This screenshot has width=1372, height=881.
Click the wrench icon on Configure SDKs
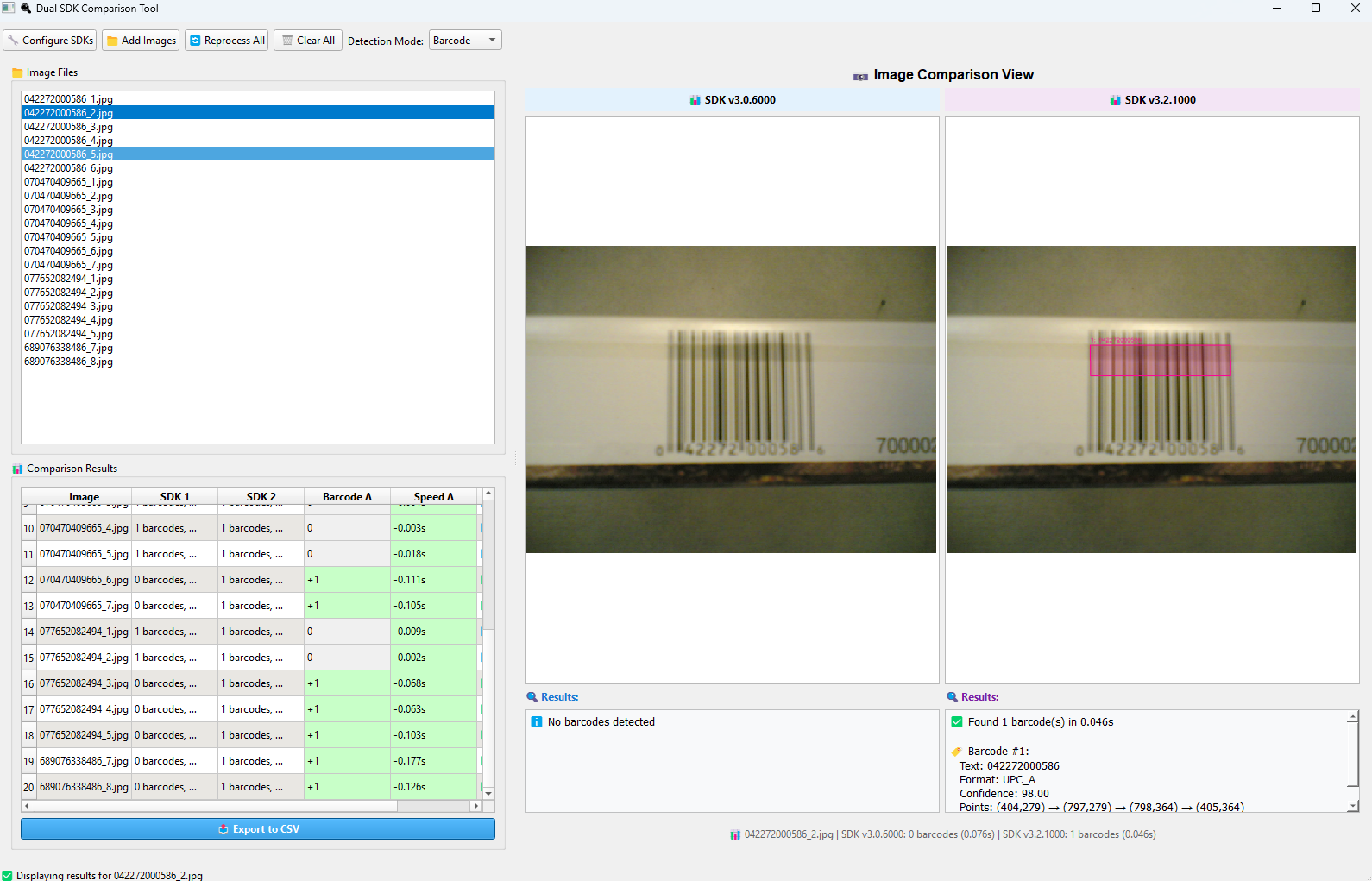coord(13,41)
